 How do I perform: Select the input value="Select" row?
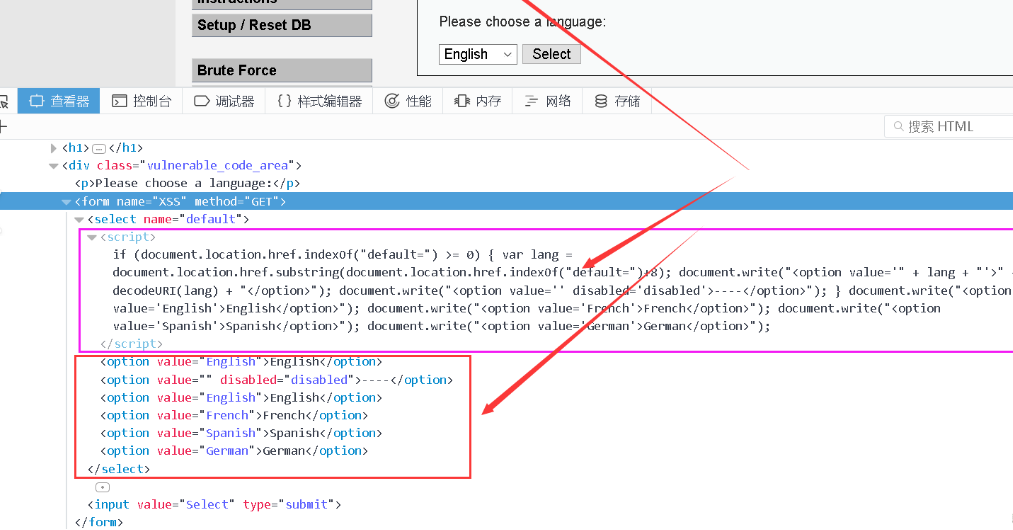click(214, 505)
